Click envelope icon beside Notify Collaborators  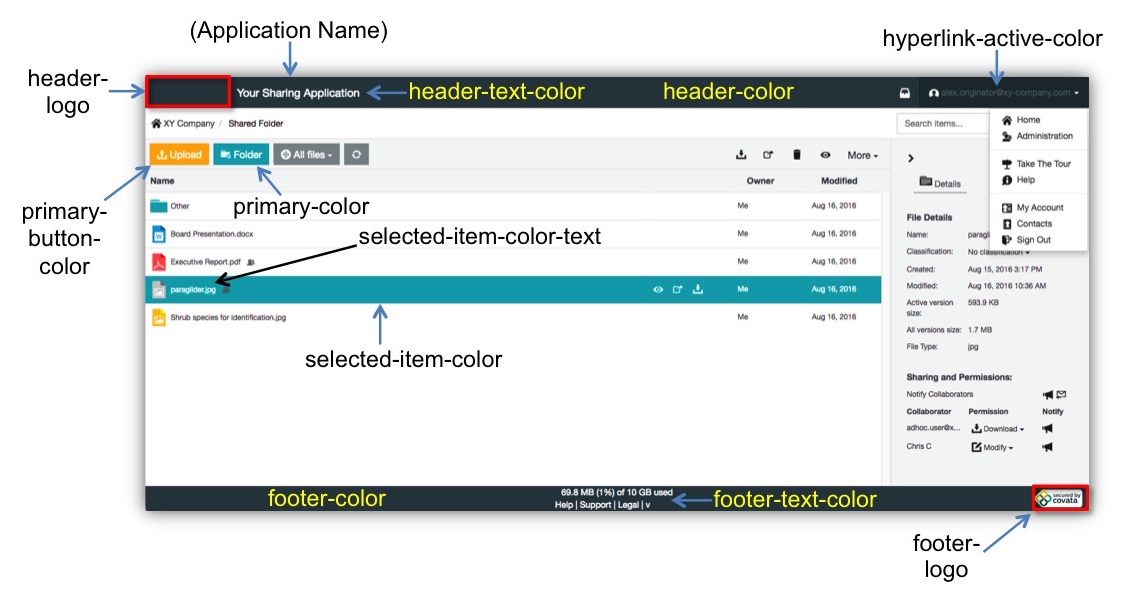(1061, 394)
